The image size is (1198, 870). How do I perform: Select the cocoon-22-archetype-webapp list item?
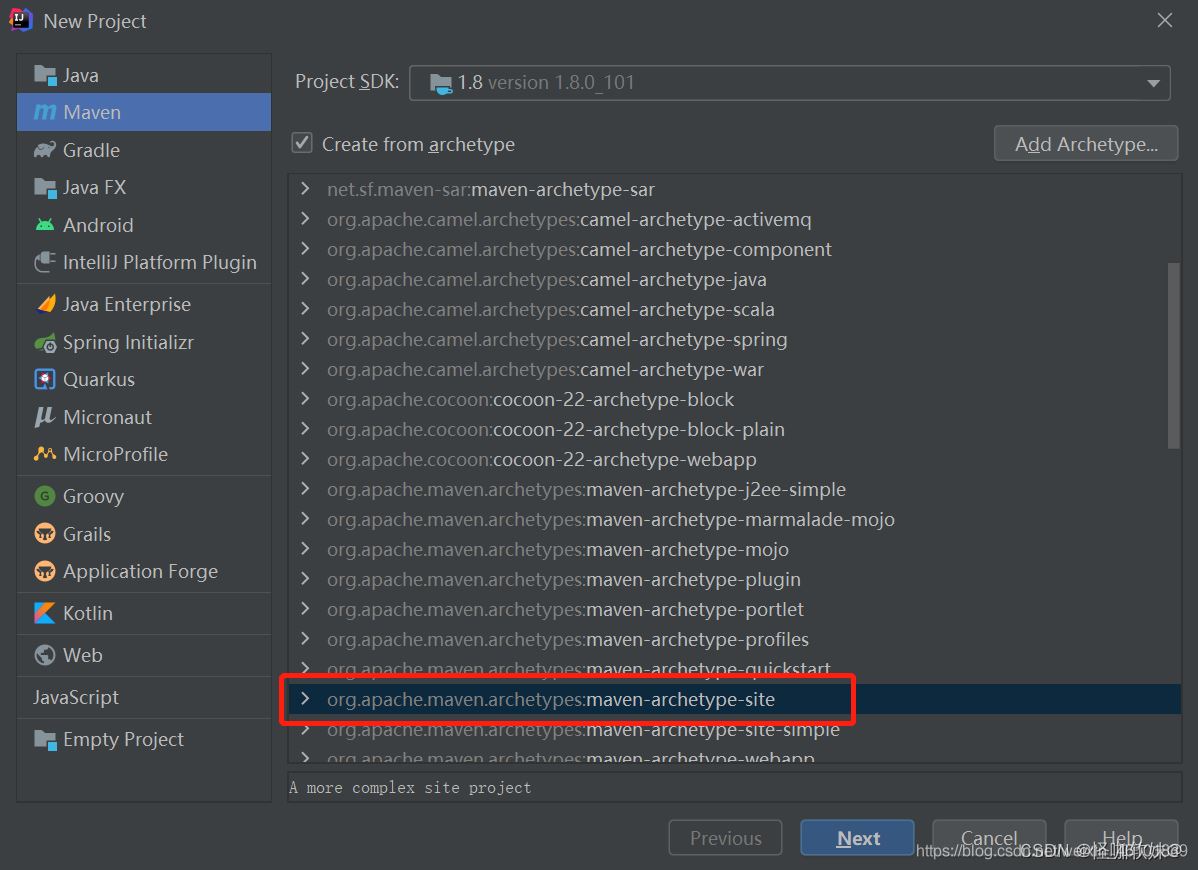click(x=624, y=459)
